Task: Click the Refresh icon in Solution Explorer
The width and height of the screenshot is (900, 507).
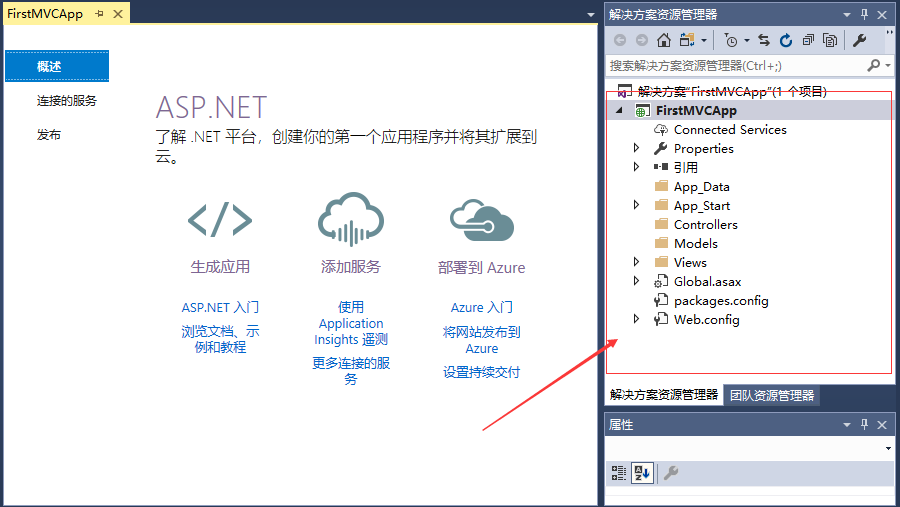Action: coord(786,40)
